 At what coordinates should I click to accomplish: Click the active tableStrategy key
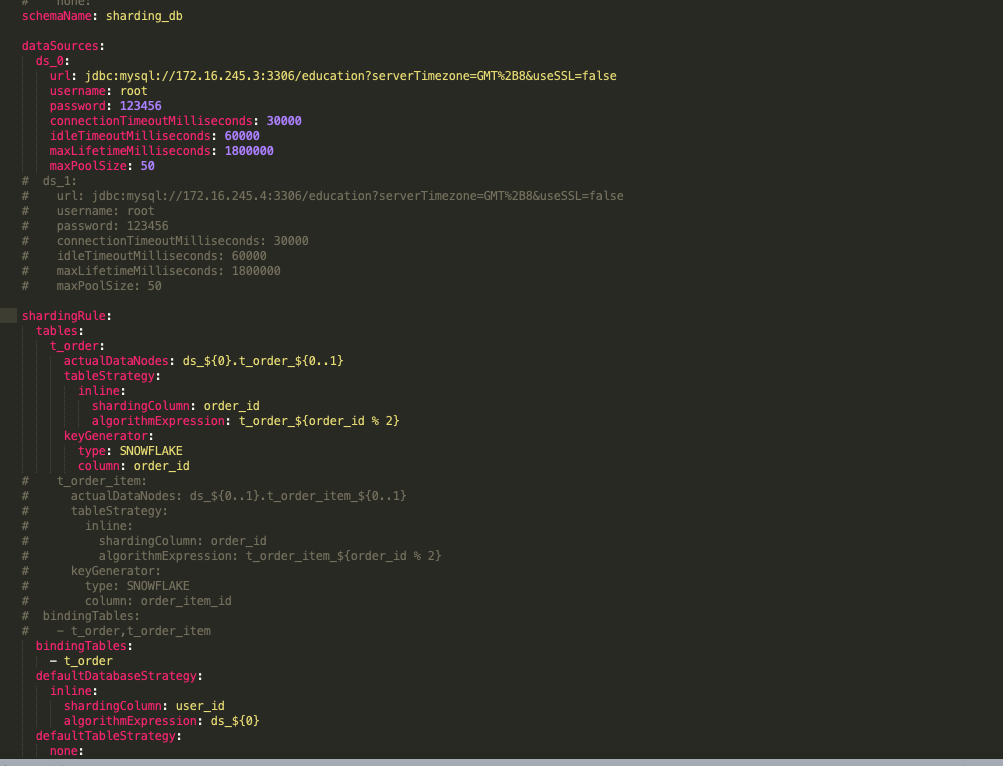pyautogui.click(x=109, y=376)
